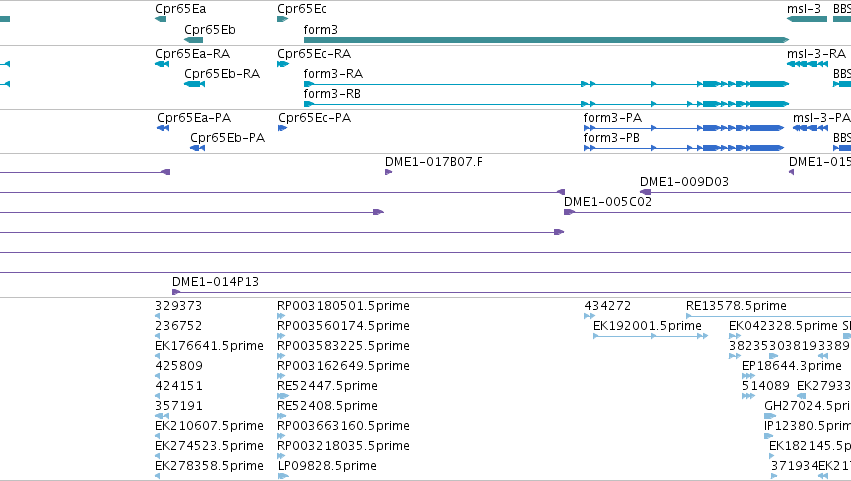Click the Cpr65Ec gene label
851x481 pixels.
pyautogui.click(x=302, y=9)
